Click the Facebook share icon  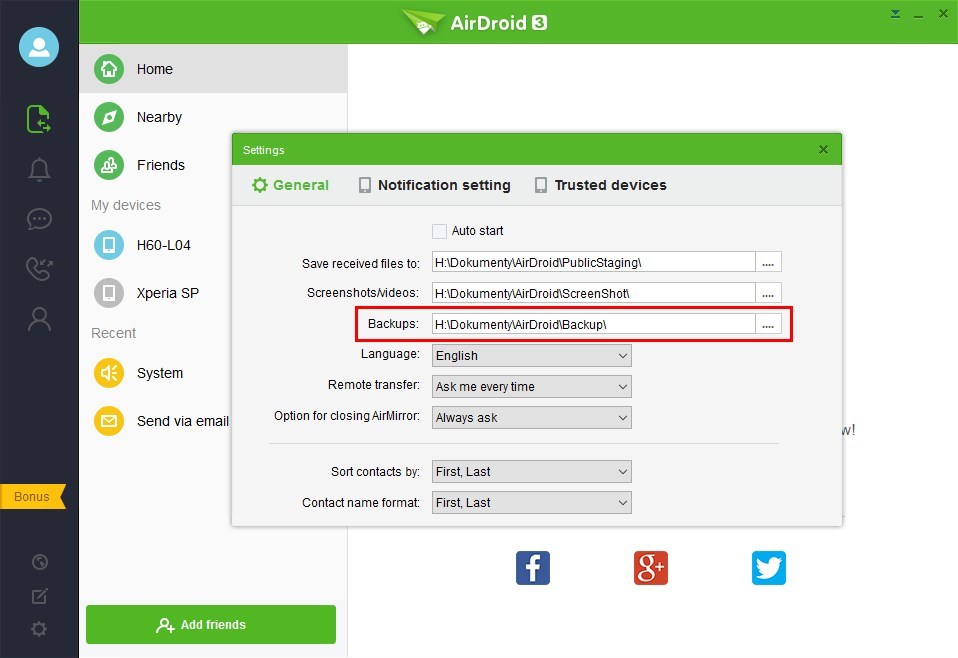[x=533, y=568]
